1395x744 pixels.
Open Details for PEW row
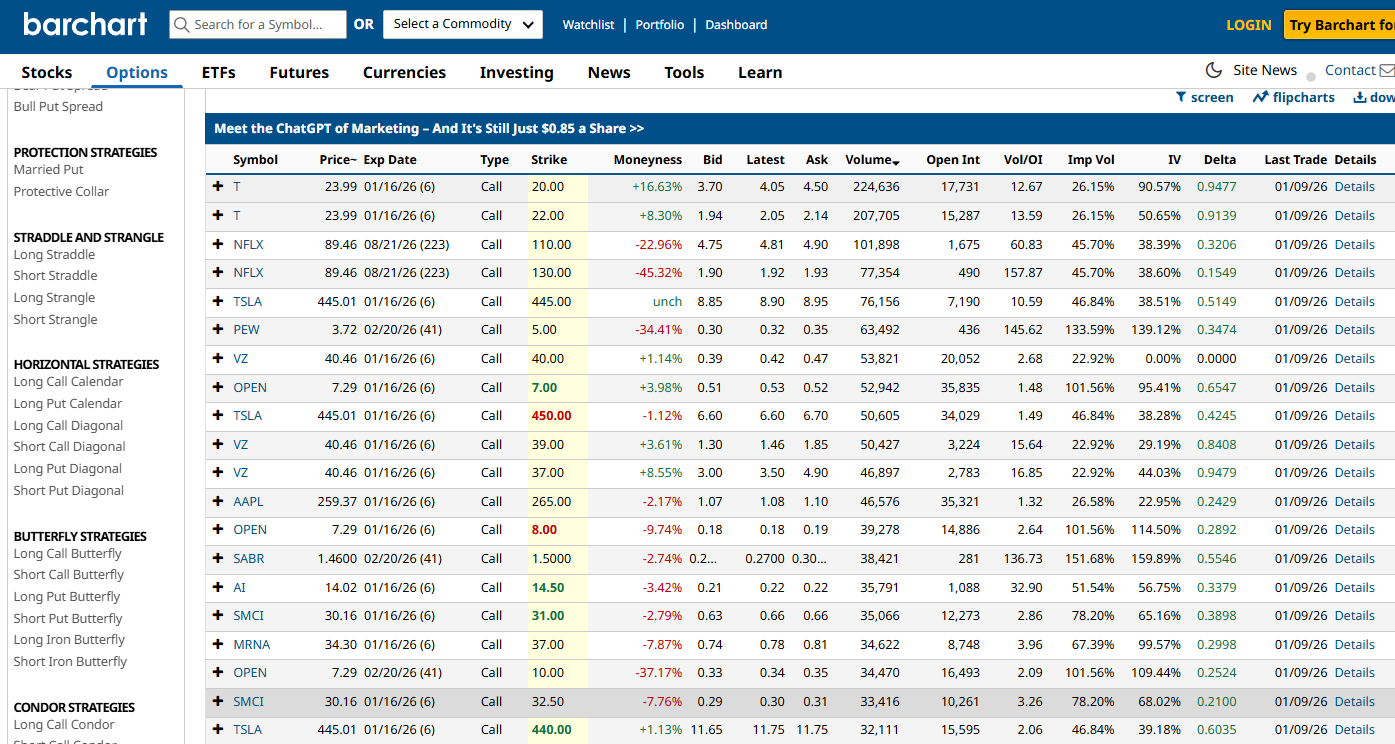click(x=1355, y=329)
